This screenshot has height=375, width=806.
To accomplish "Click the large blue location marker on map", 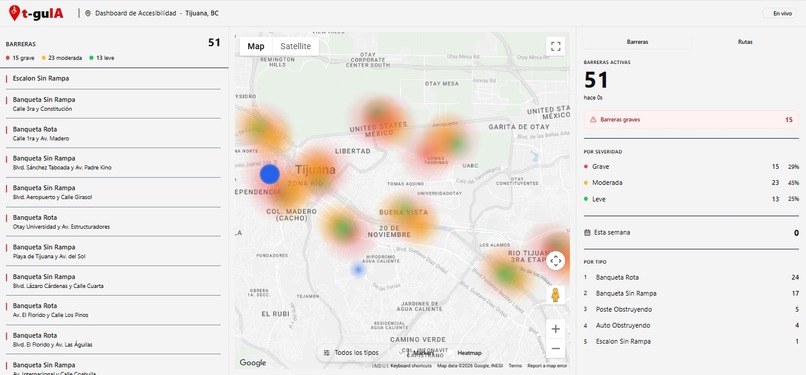I will click(269, 174).
